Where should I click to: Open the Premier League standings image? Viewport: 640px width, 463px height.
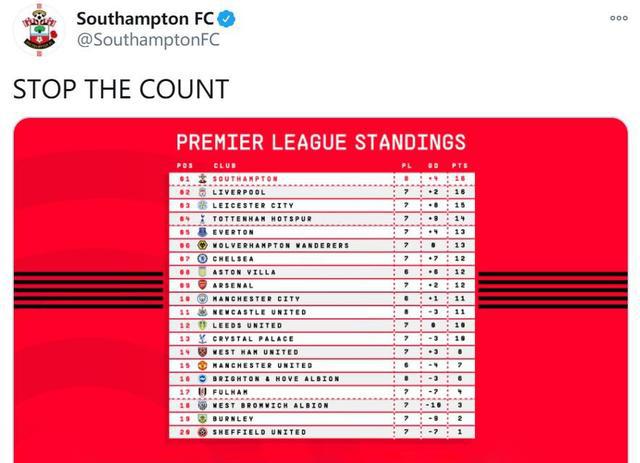pyautogui.click(x=320, y=290)
